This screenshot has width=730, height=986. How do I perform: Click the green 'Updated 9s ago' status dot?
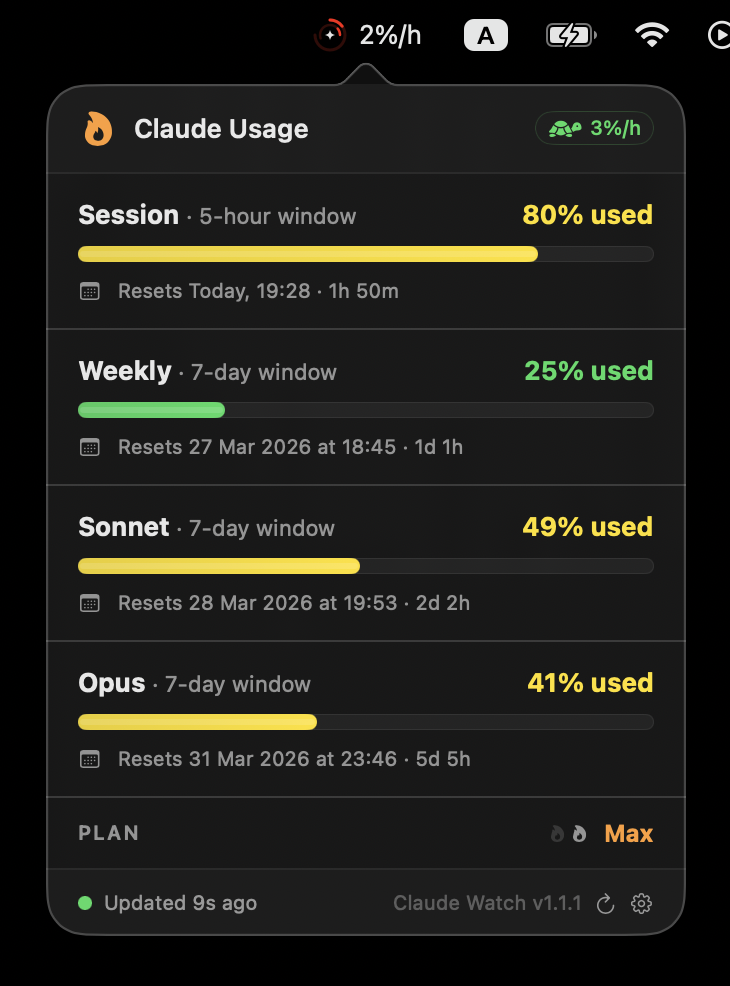pyautogui.click(x=85, y=903)
